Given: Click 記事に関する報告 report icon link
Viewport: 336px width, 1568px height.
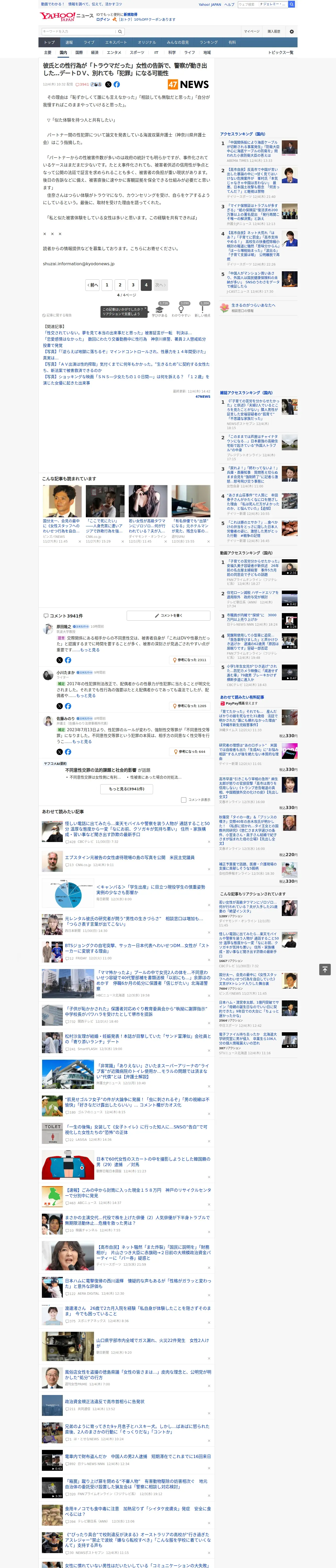Looking at the screenshot, I should pyautogui.click(x=57, y=315).
